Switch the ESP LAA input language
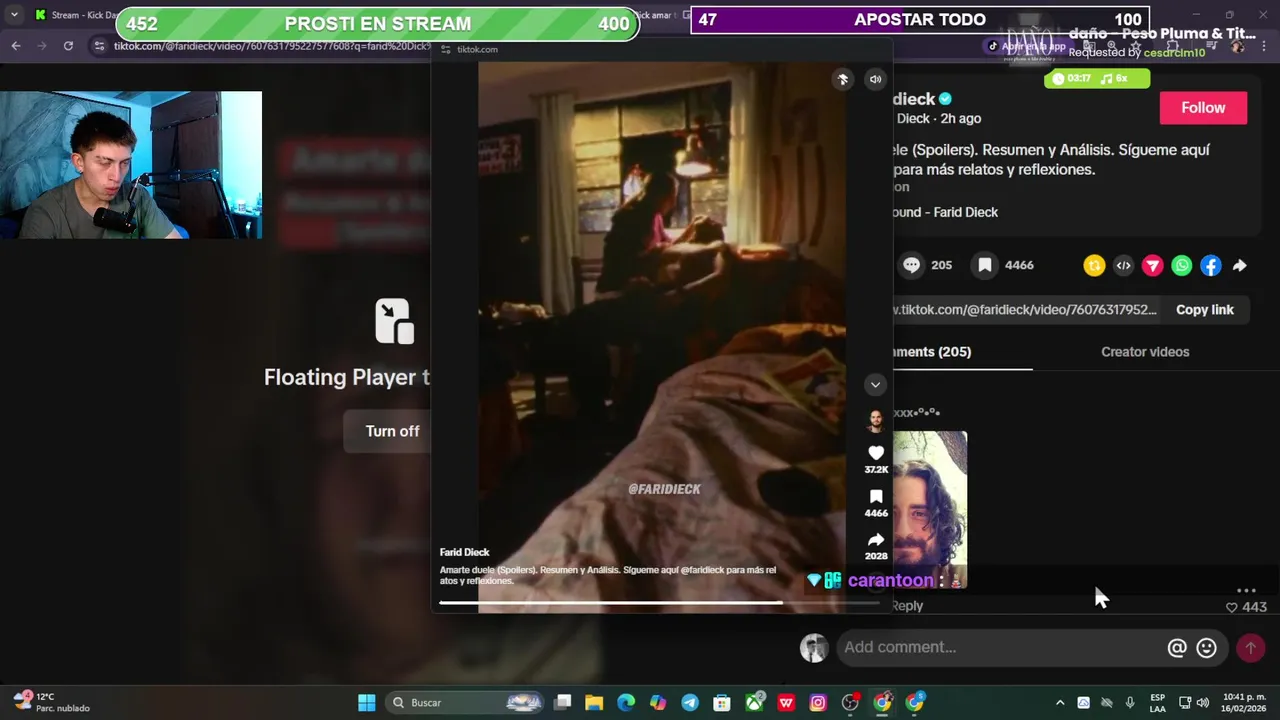Image resolution: width=1280 pixels, height=720 pixels. point(1158,703)
